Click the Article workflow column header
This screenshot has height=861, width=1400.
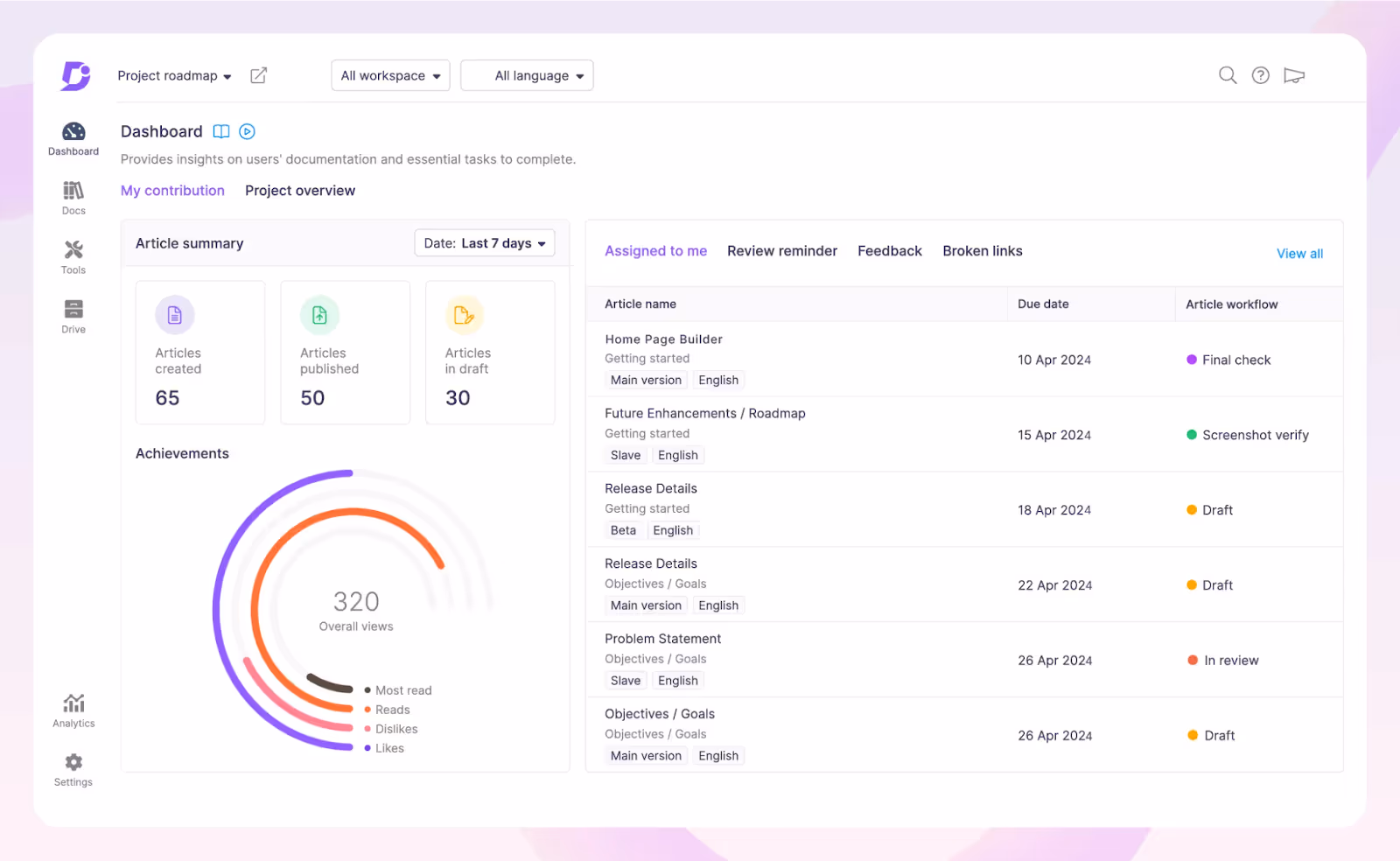point(1231,304)
